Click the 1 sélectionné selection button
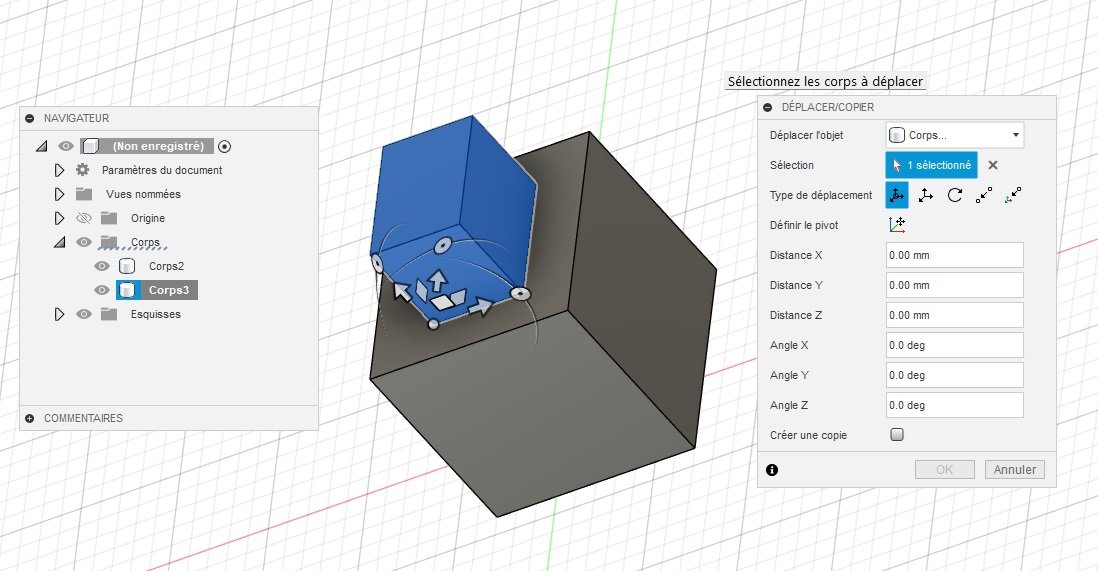1098x571 pixels. pyautogui.click(x=931, y=165)
